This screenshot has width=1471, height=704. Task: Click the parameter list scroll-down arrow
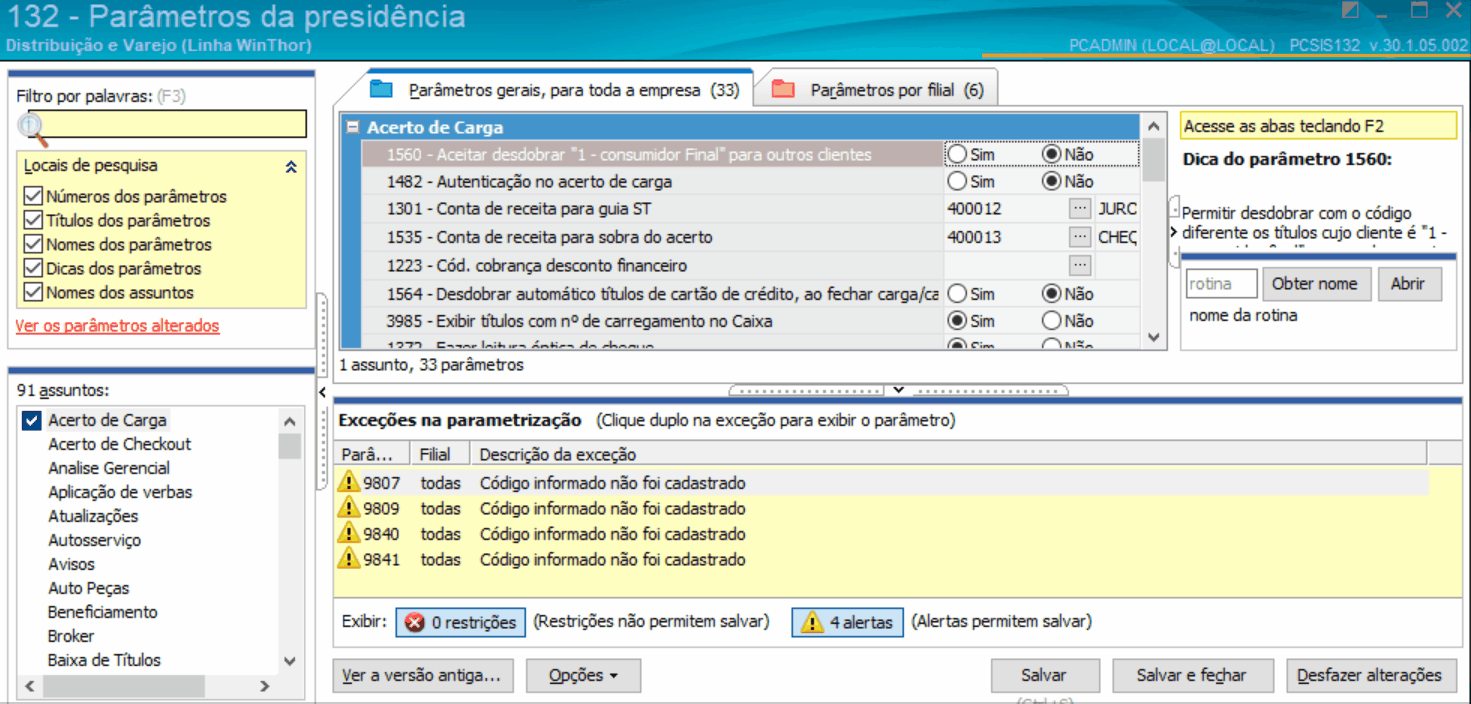[x=1153, y=337]
